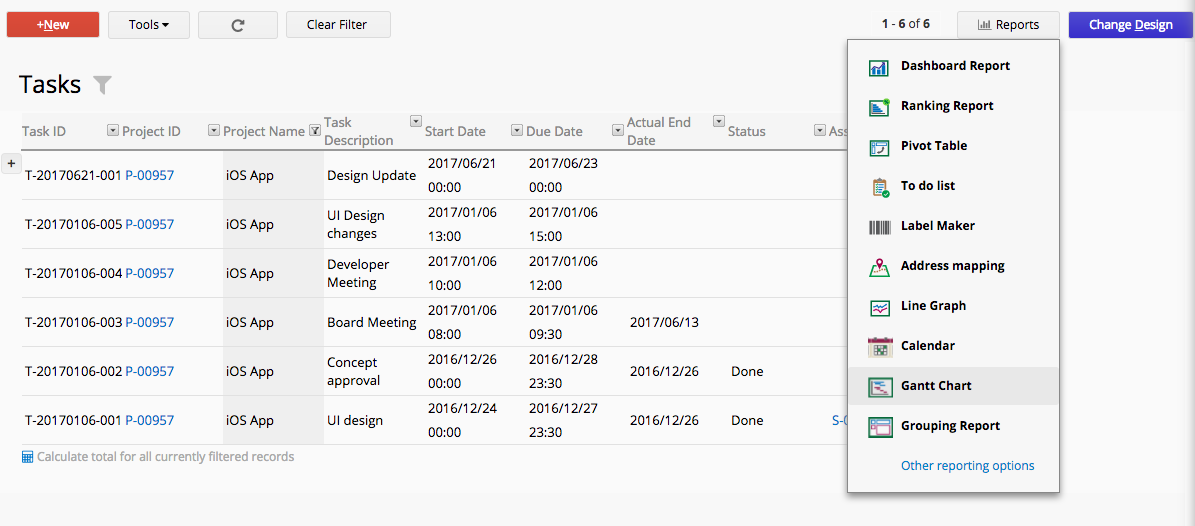
Task: Click task ID T-20170106-003
Action: 73,322
